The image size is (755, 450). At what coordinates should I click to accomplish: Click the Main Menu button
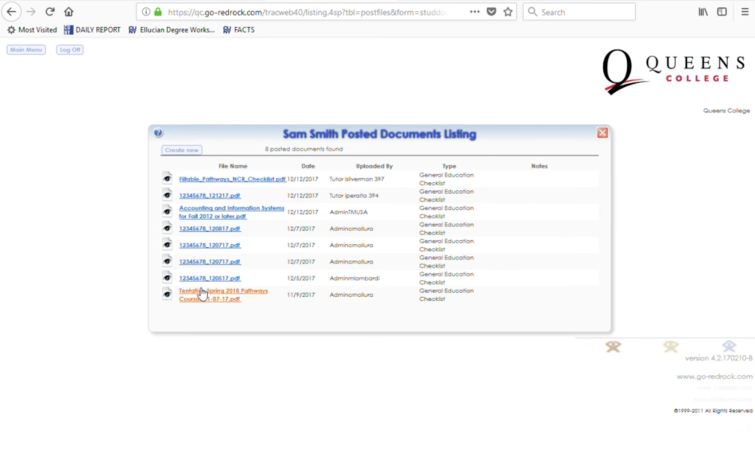(26, 50)
